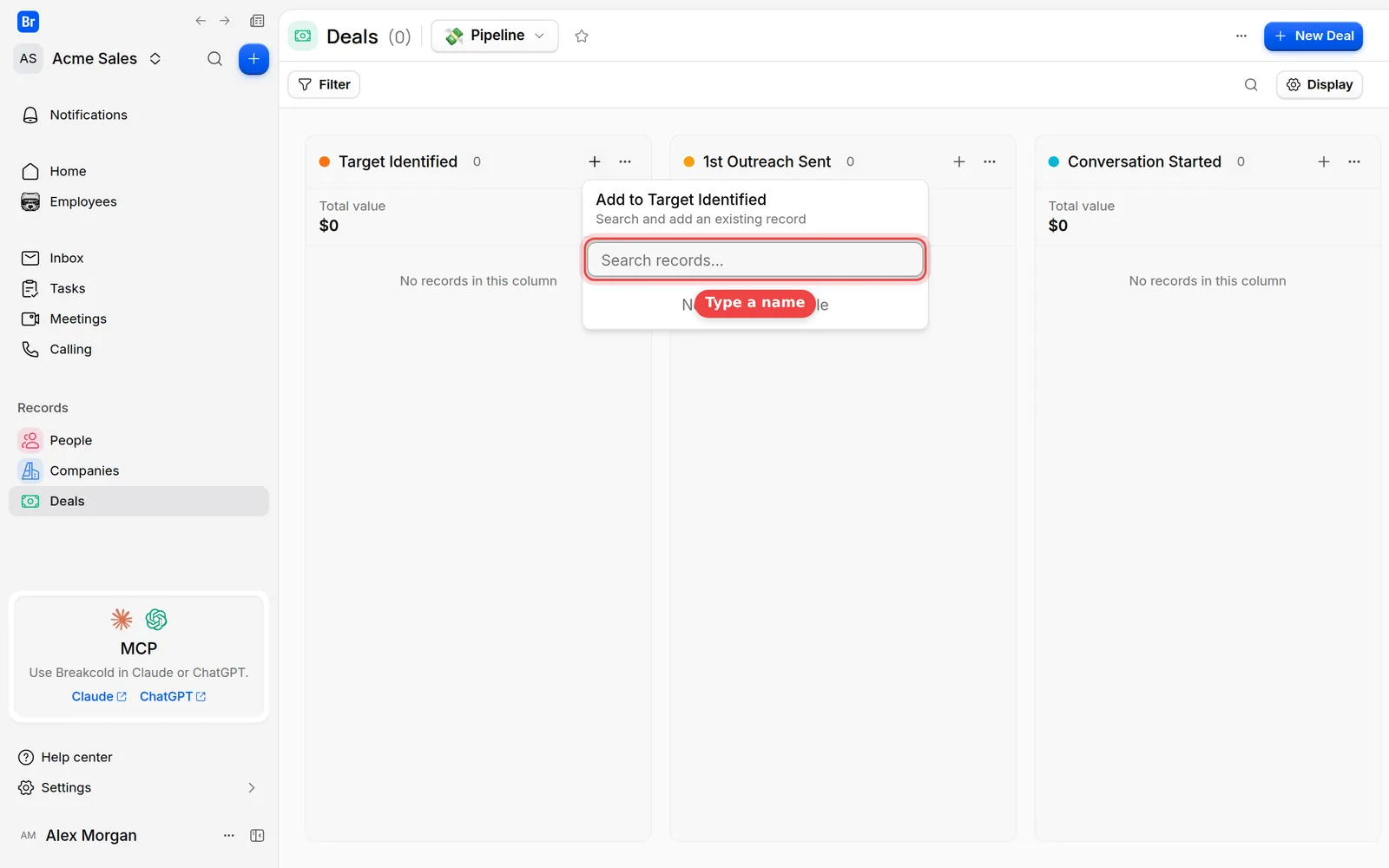Go forward with the right arrow
This screenshot has width=1389, height=868.
click(x=225, y=21)
